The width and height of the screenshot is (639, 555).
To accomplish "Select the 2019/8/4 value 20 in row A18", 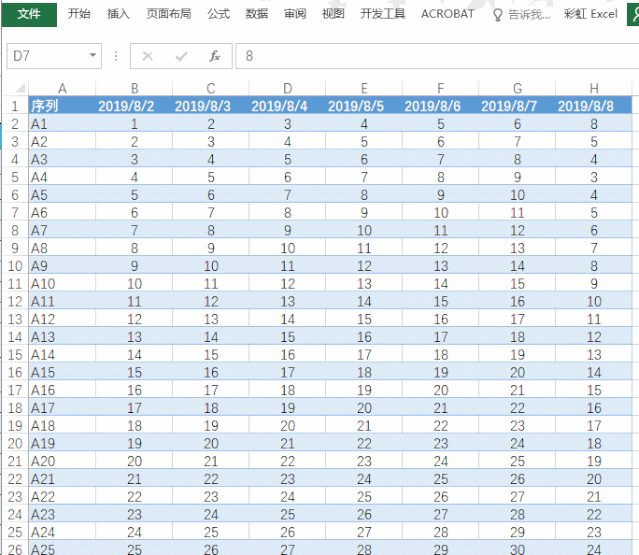I will coord(287,426).
